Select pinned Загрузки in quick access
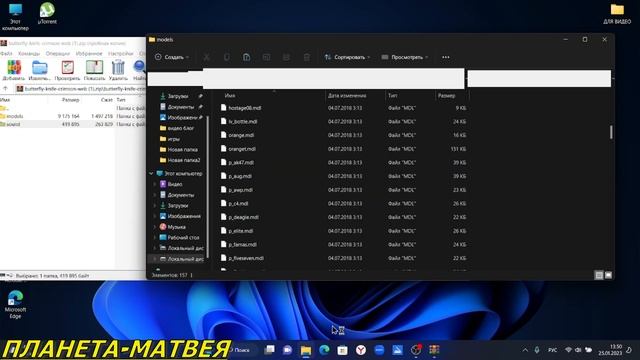Screen dimensions: 640x360 (x=178, y=96)
